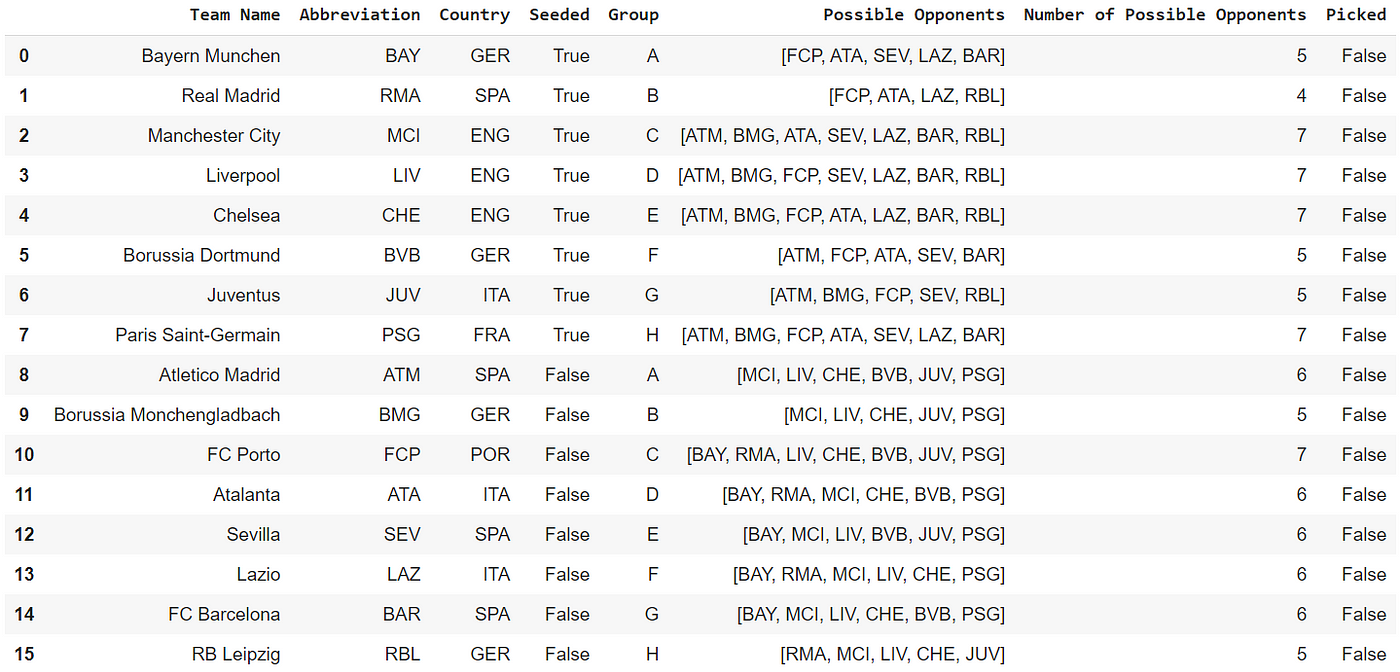The height and width of the screenshot is (672, 1400).
Task: Select the 'Real Madrid' team name cell
Action: (231, 96)
